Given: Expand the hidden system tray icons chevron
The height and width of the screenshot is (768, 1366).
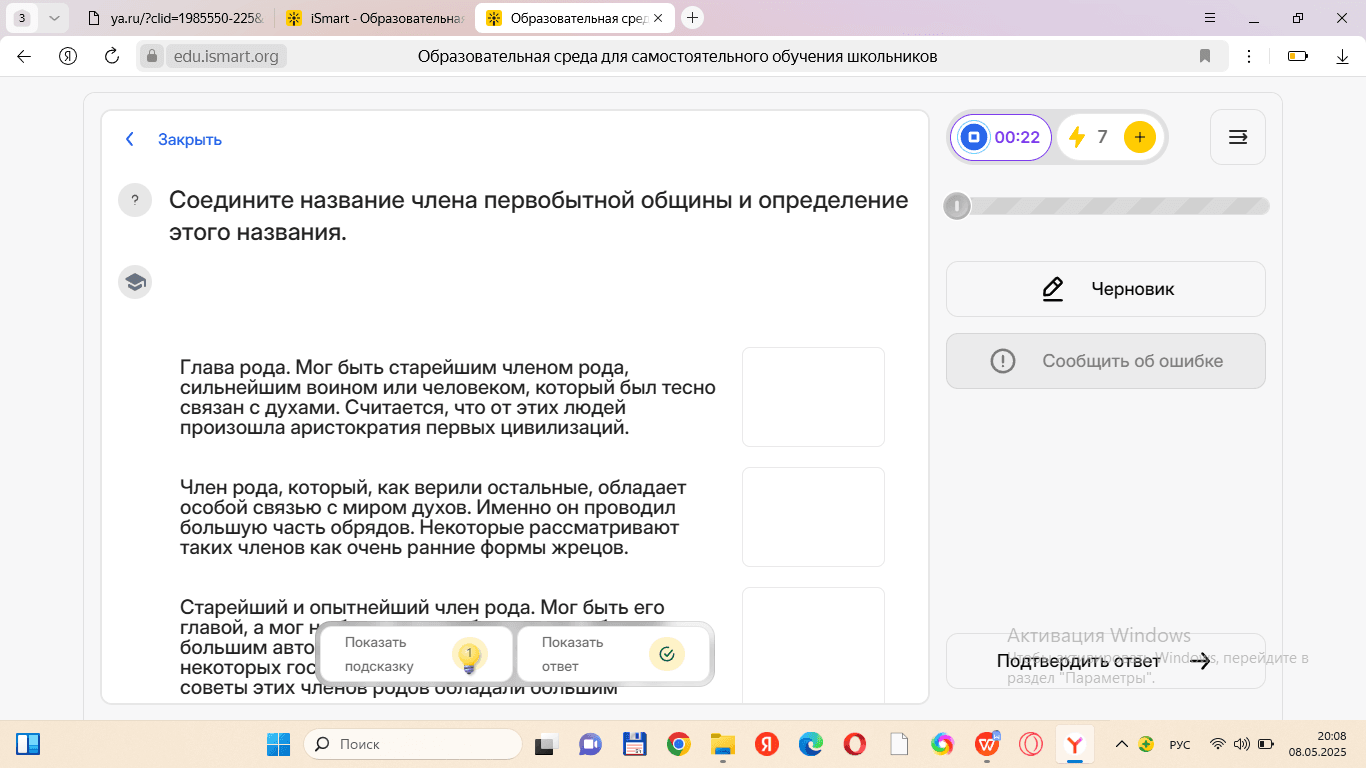Looking at the screenshot, I should [1121, 744].
